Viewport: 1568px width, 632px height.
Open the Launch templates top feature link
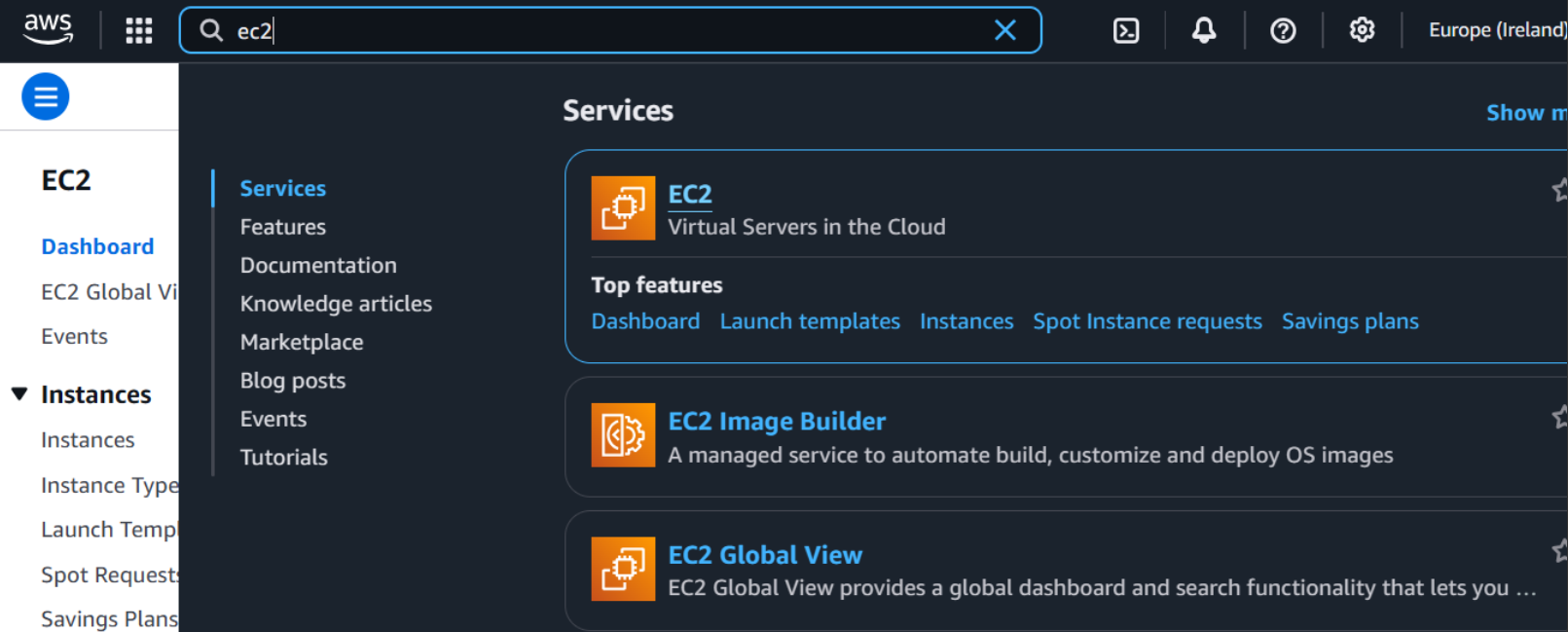(810, 321)
